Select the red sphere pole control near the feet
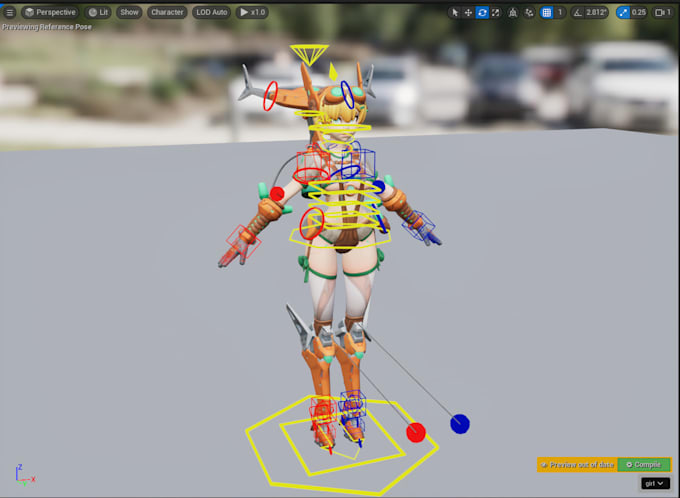Viewport: 680px width, 498px height. 416,432
